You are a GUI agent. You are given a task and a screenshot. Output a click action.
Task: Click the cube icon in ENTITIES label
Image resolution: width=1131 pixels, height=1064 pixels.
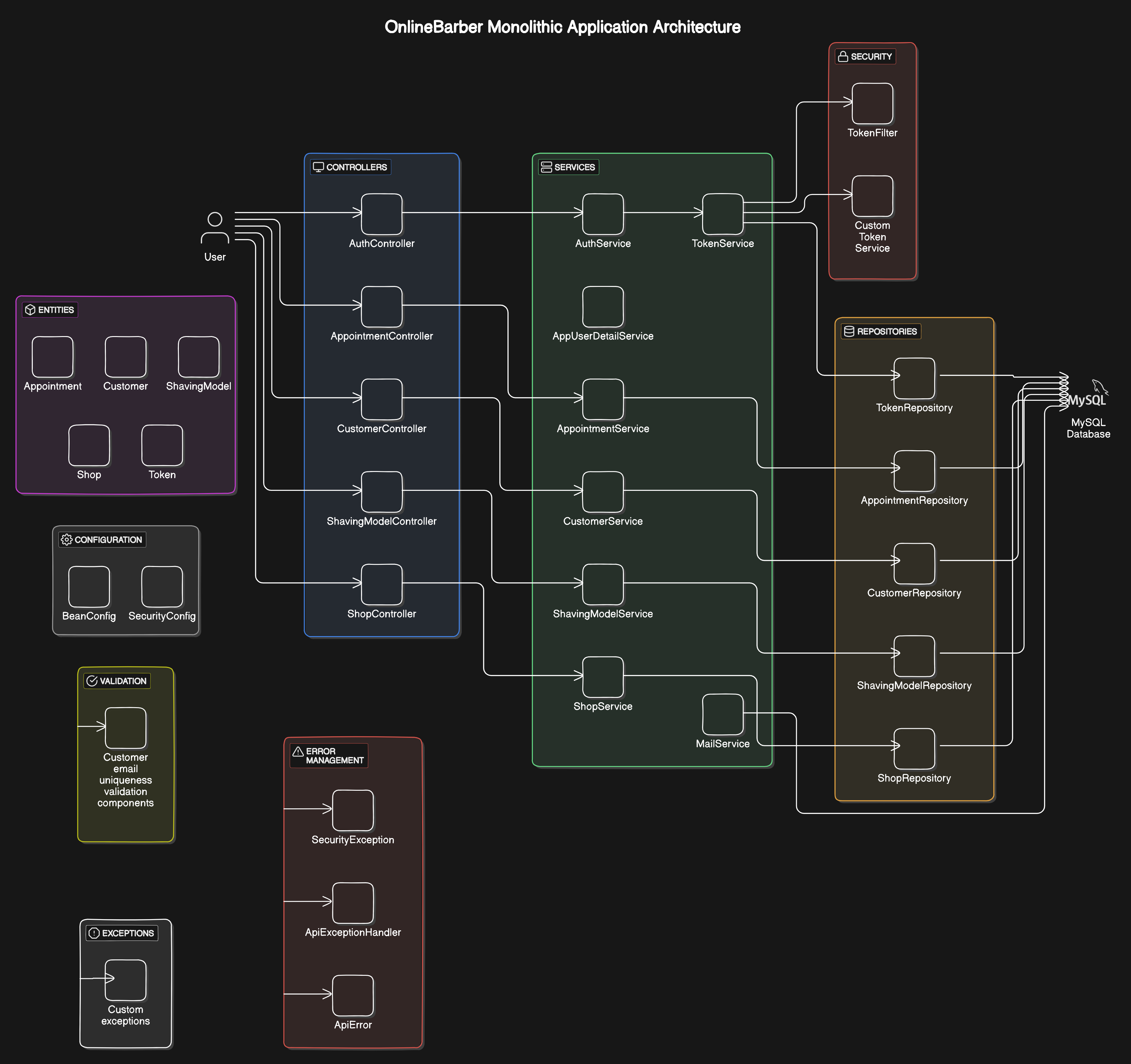coord(30,310)
